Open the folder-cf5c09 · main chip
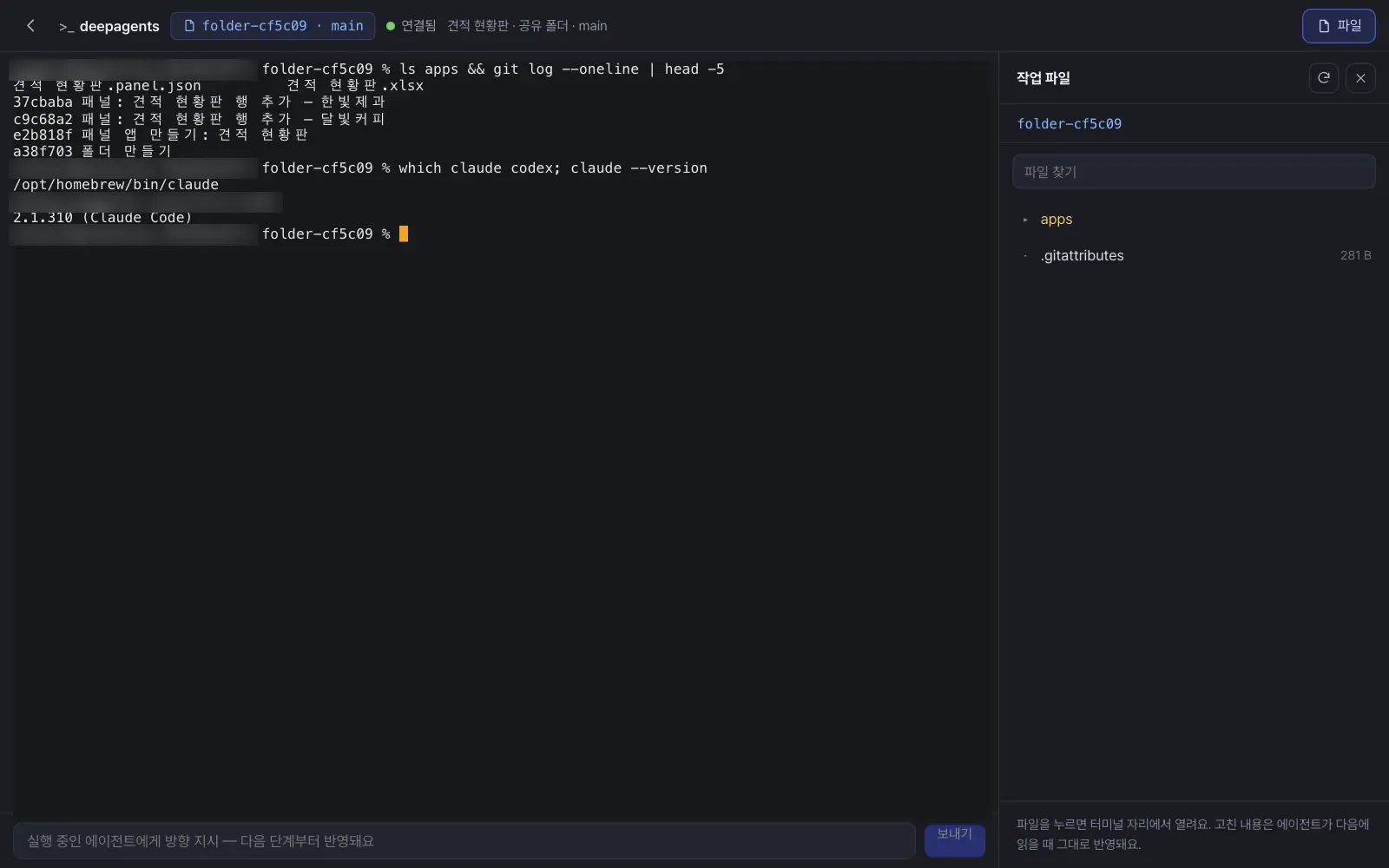 273,26
